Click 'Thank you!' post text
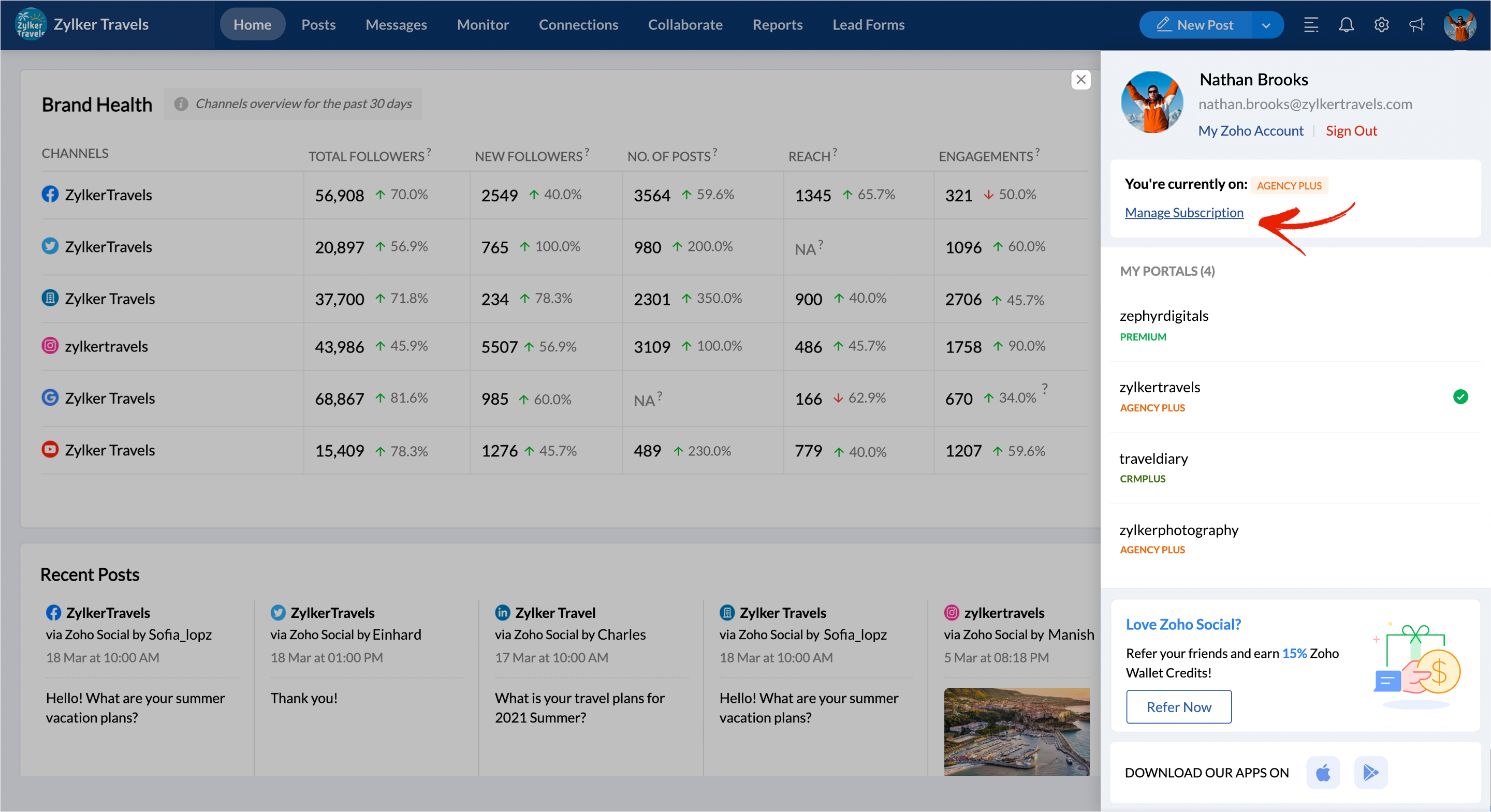Screen dimensions: 1491x812 click(x=304, y=698)
